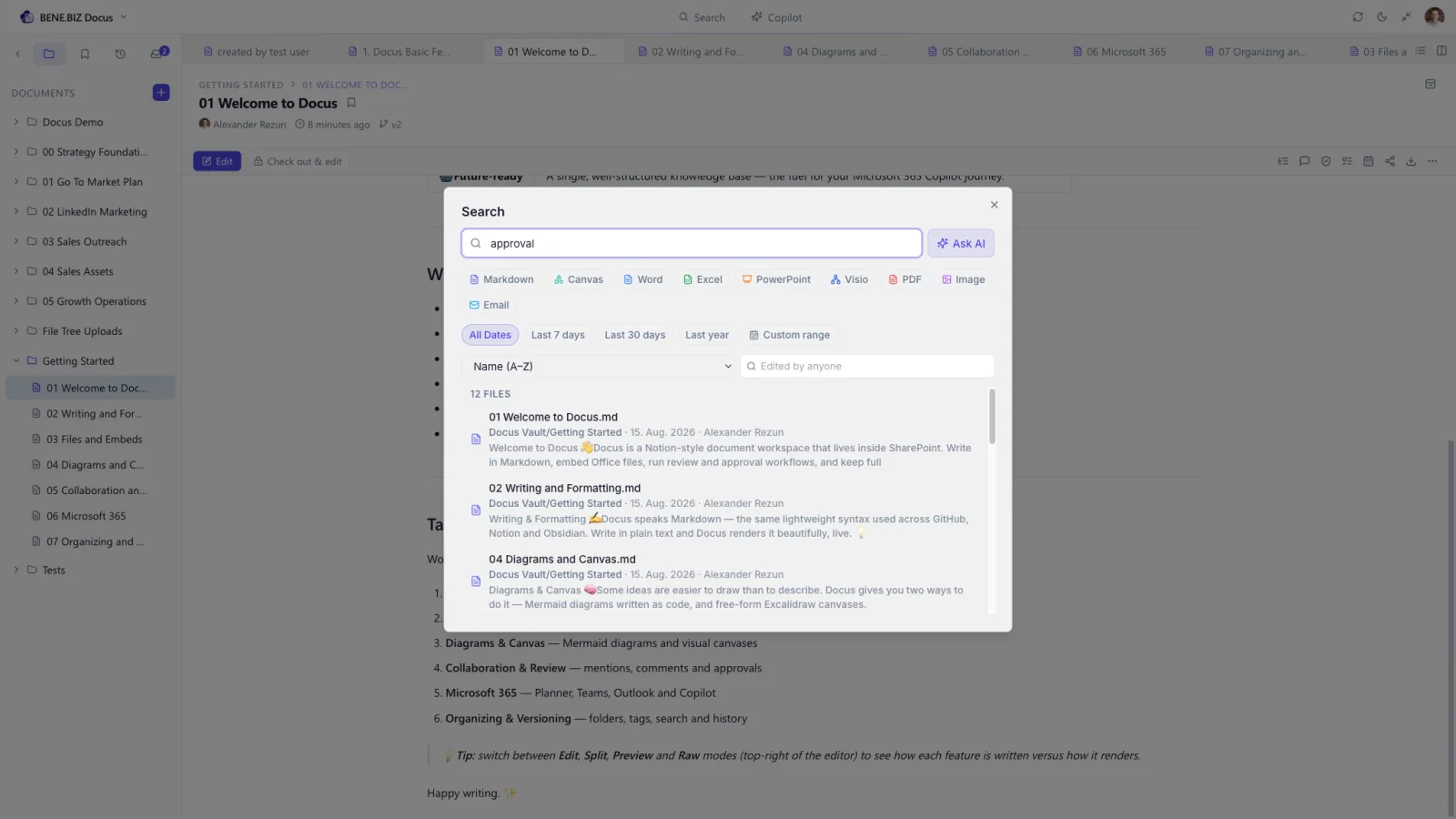Image resolution: width=1456 pixels, height=819 pixels.
Task: Open the tasks checklist icon
Action: pyautogui.click(x=1347, y=161)
